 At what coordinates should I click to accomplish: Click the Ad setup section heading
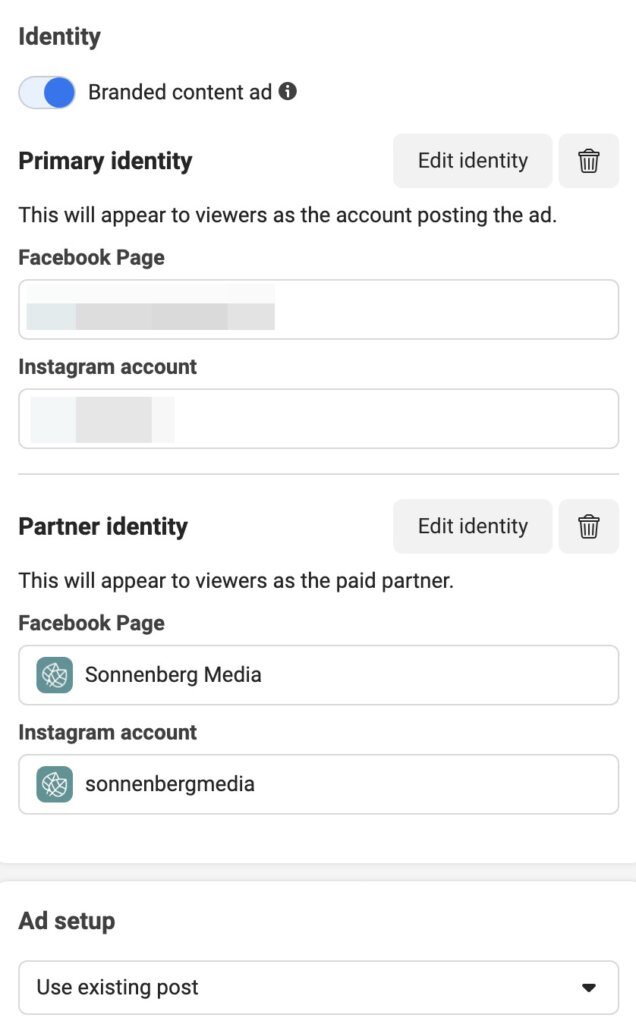[67, 921]
